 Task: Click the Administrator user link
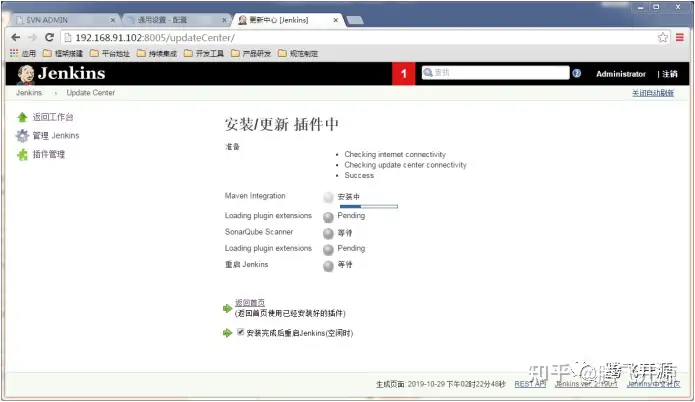[621, 74]
